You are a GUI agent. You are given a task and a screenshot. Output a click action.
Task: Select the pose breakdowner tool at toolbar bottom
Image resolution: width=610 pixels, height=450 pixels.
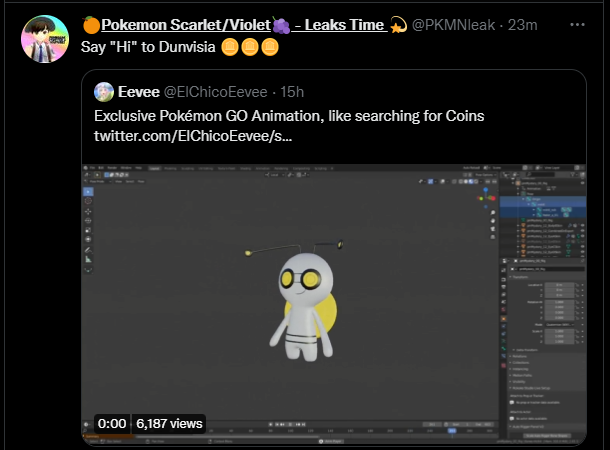[88, 270]
